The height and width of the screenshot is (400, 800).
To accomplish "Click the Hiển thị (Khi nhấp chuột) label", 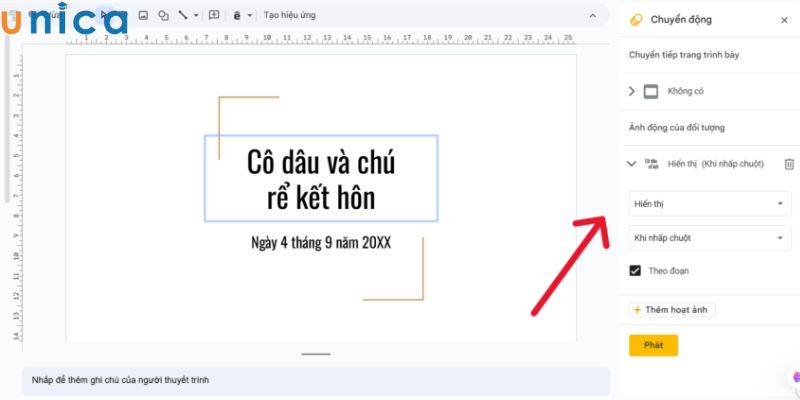I will pyautogui.click(x=716, y=164).
